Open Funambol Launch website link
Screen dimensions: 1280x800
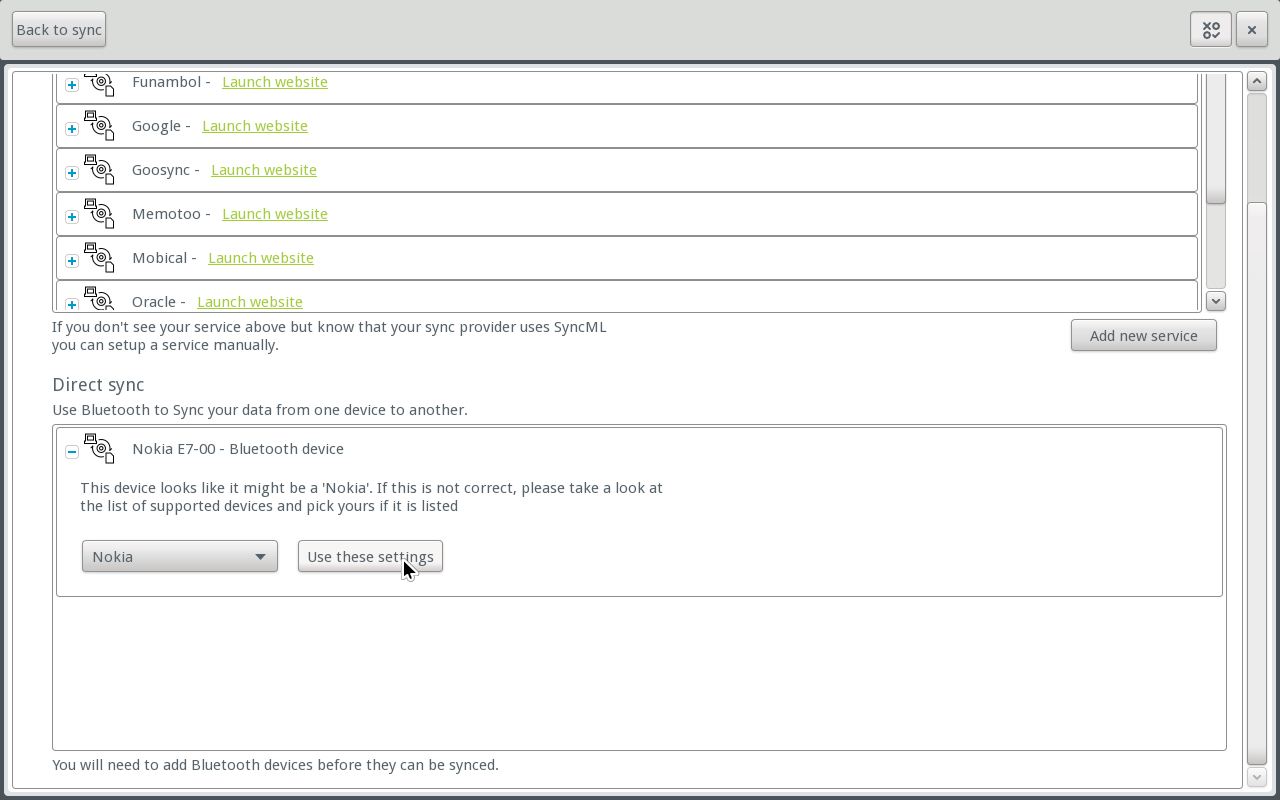click(x=275, y=82)
